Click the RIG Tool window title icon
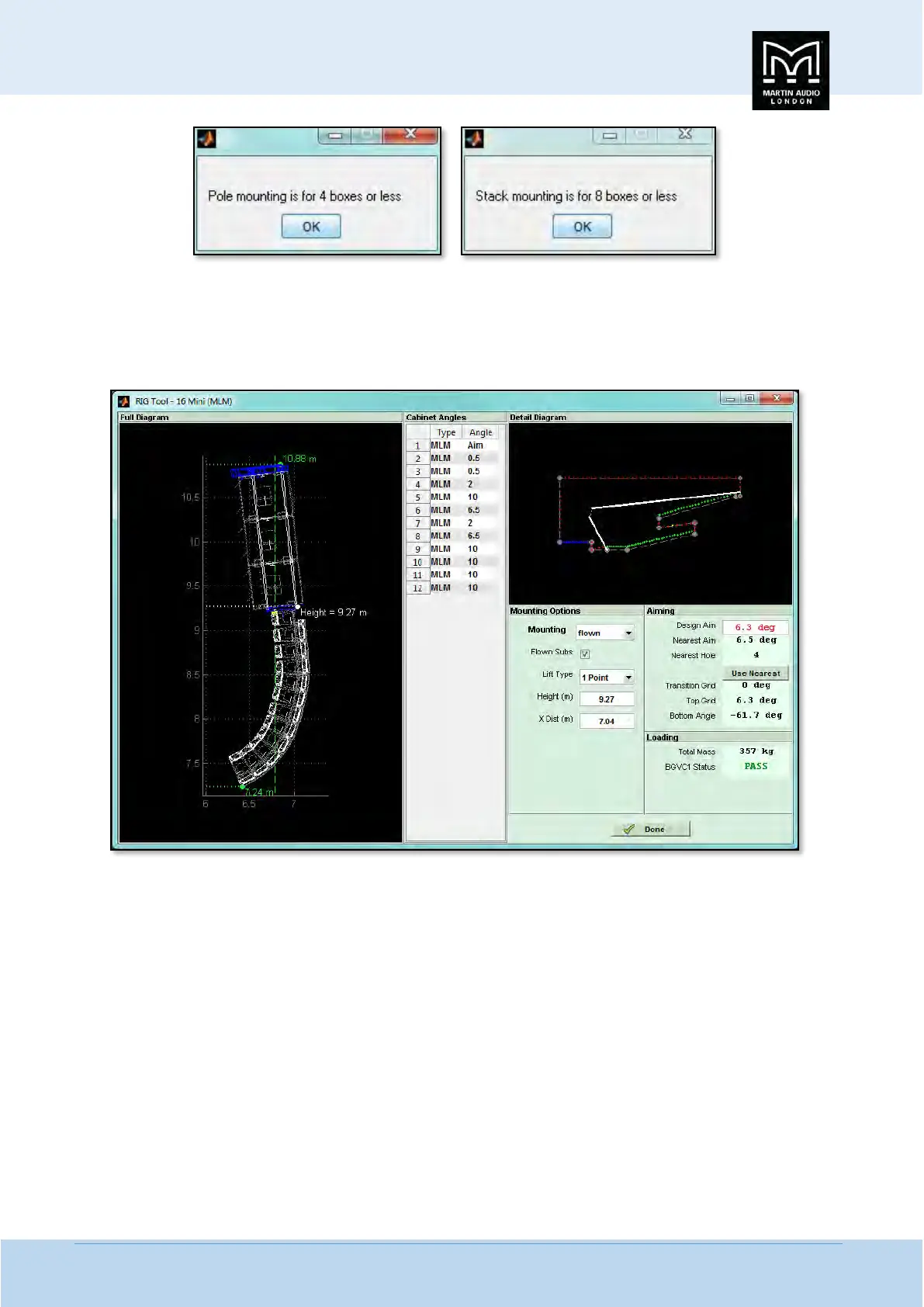Image resolution: width=924 pixels, height=1307 pixels. click(x=124, y=401)
